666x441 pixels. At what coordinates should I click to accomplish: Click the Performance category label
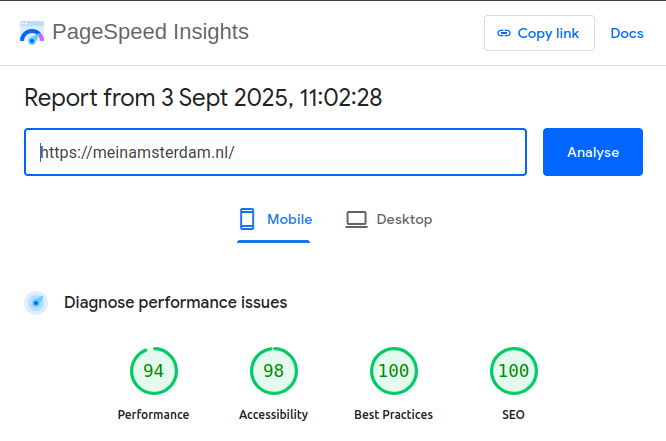(153, 414)
